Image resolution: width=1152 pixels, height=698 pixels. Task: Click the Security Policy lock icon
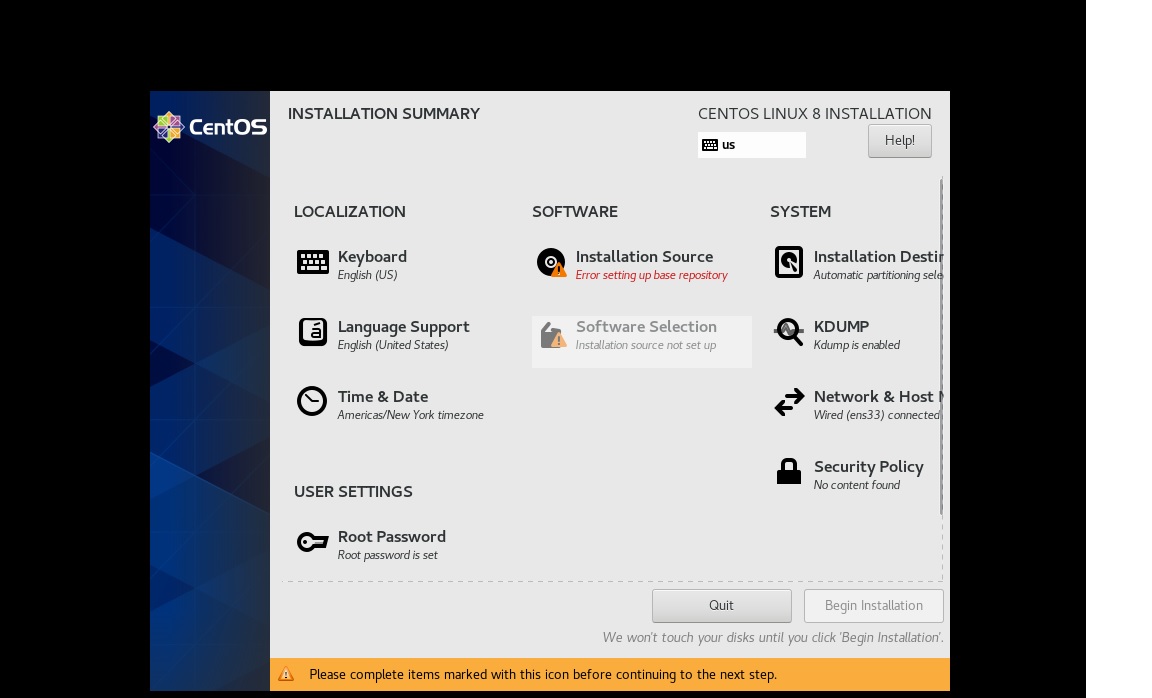point(788,471)
